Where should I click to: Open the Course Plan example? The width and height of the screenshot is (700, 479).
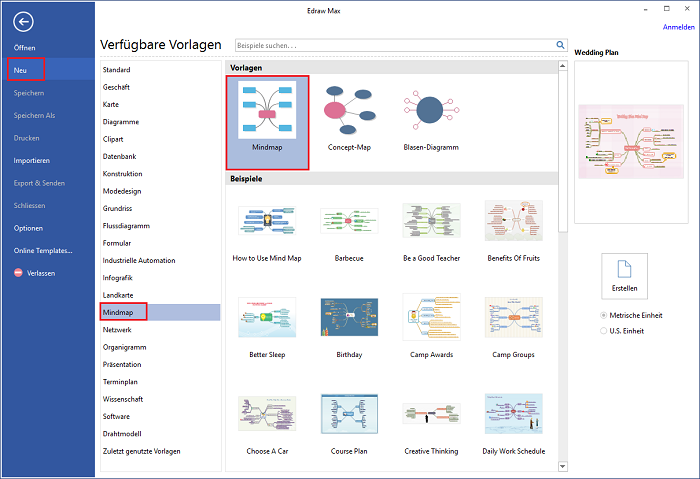click(x=349, y=414)
